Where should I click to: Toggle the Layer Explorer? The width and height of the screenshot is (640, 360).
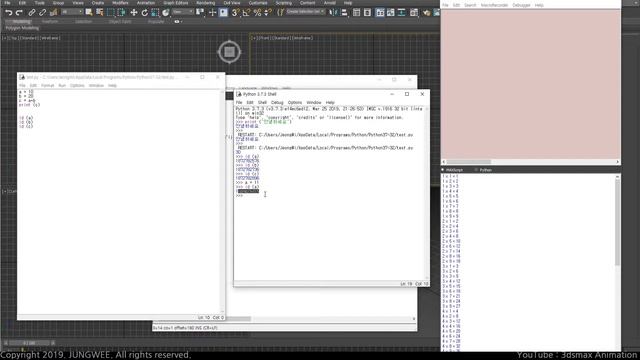(x=367, y=13)
